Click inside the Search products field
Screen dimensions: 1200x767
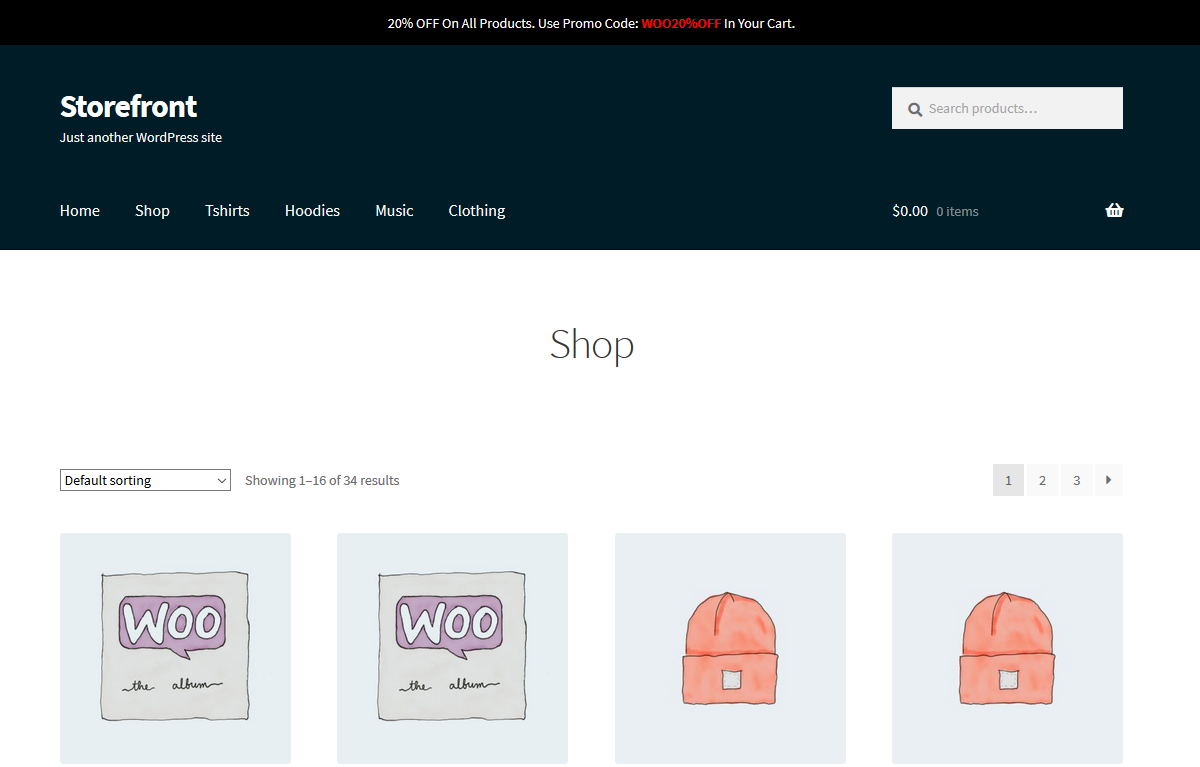click(1010, 108)
